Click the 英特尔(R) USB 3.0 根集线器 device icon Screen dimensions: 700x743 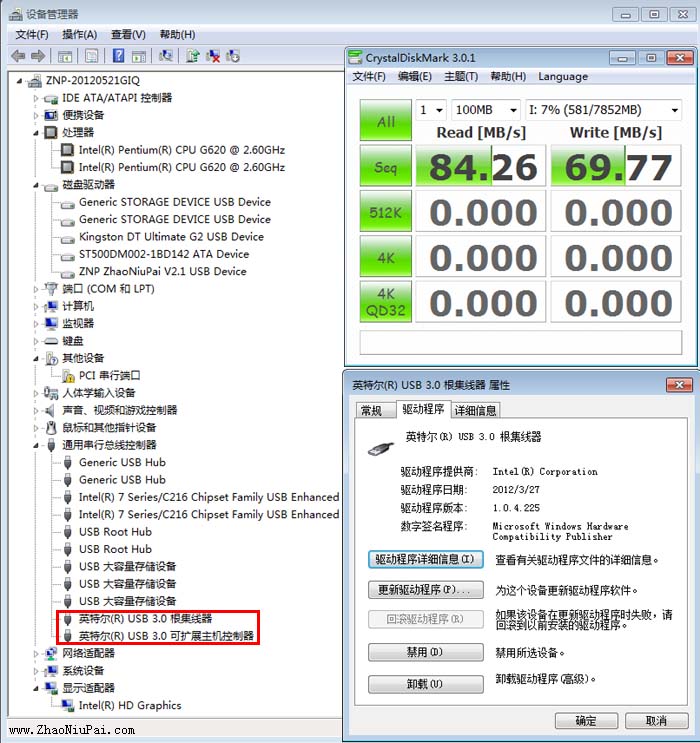point(68,619)
